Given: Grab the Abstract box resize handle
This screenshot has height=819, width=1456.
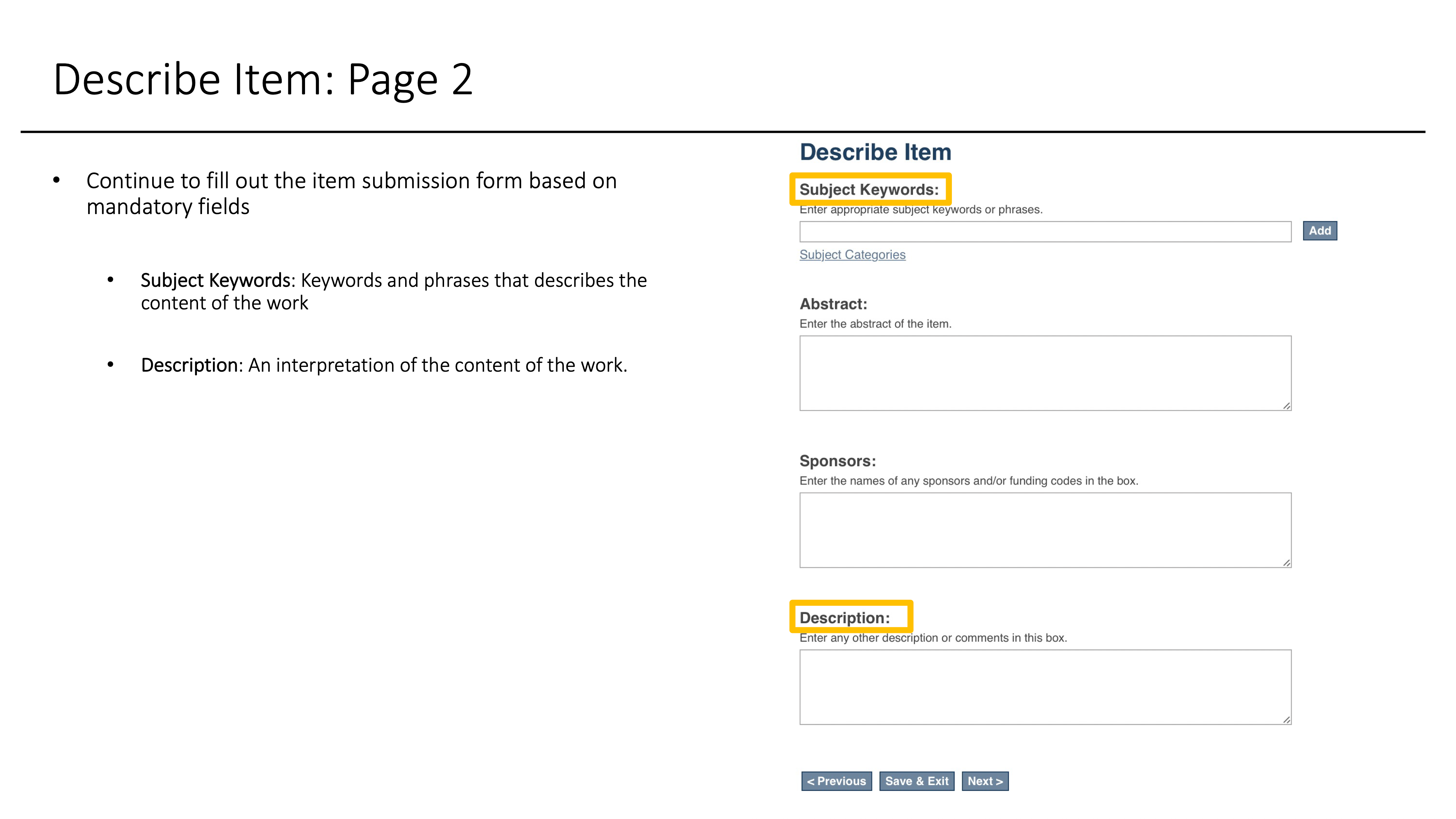Looking at the screenshot, I should [x=1286, y=406].
